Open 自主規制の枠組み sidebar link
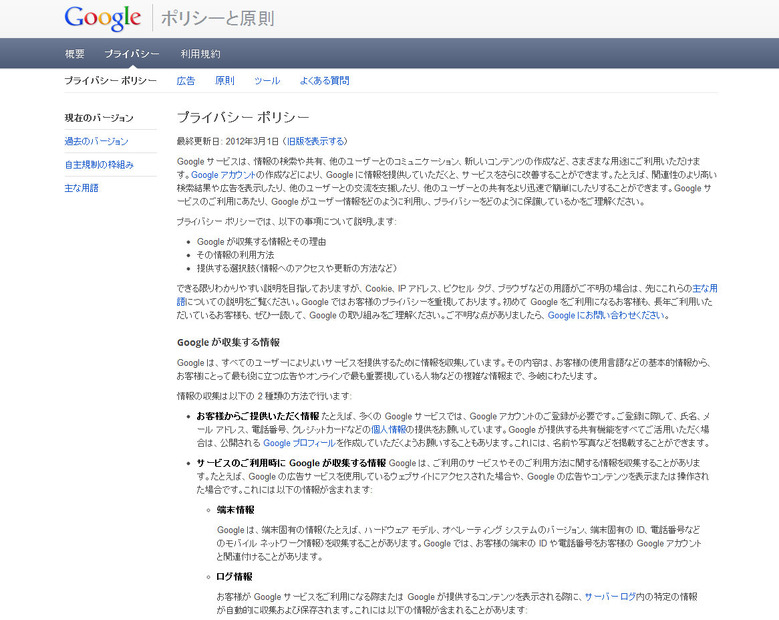The height and width of the screenshot is (620, 779). [x=99, y=164]
